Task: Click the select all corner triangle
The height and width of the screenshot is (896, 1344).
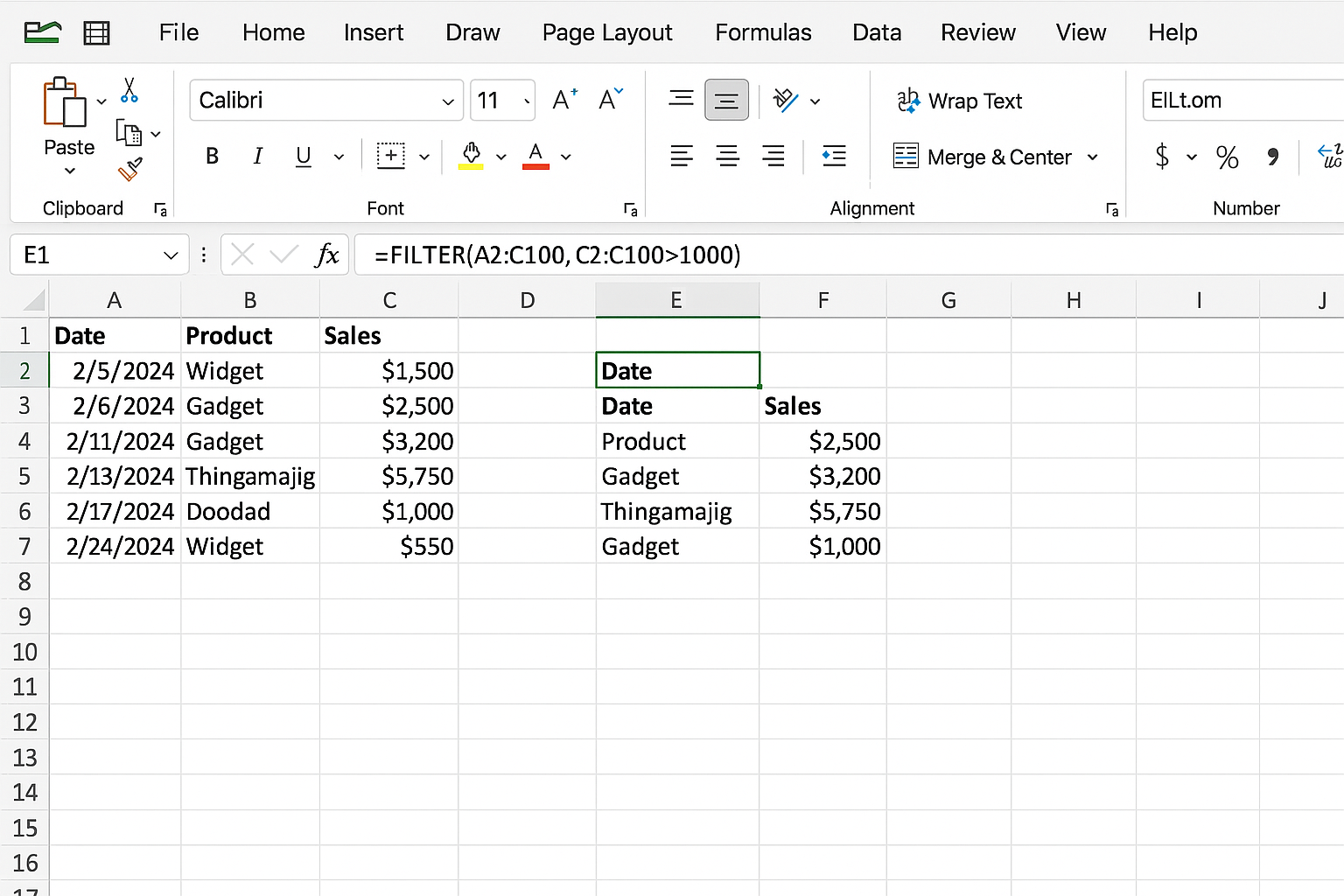Action: pos(33,301)
